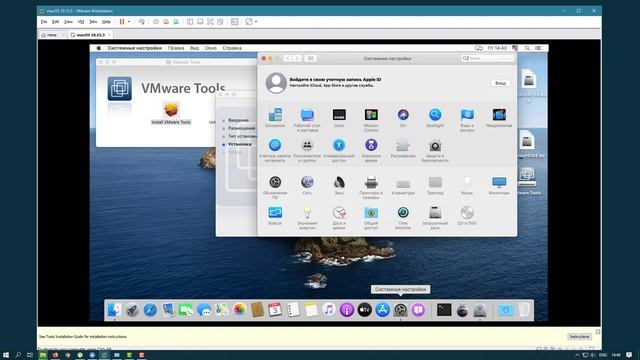Open the Вид menu in macOS
This screenshot has width=640, height=360.
pos(195,48)
